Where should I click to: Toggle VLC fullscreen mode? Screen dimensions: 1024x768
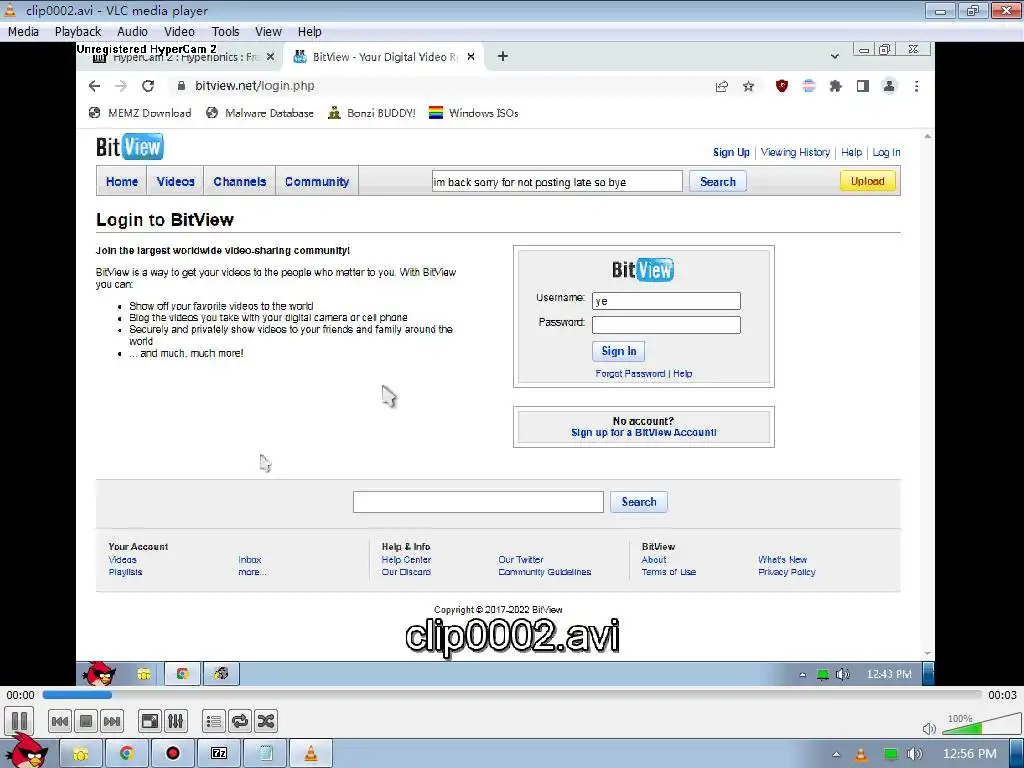tap(150, 722)
